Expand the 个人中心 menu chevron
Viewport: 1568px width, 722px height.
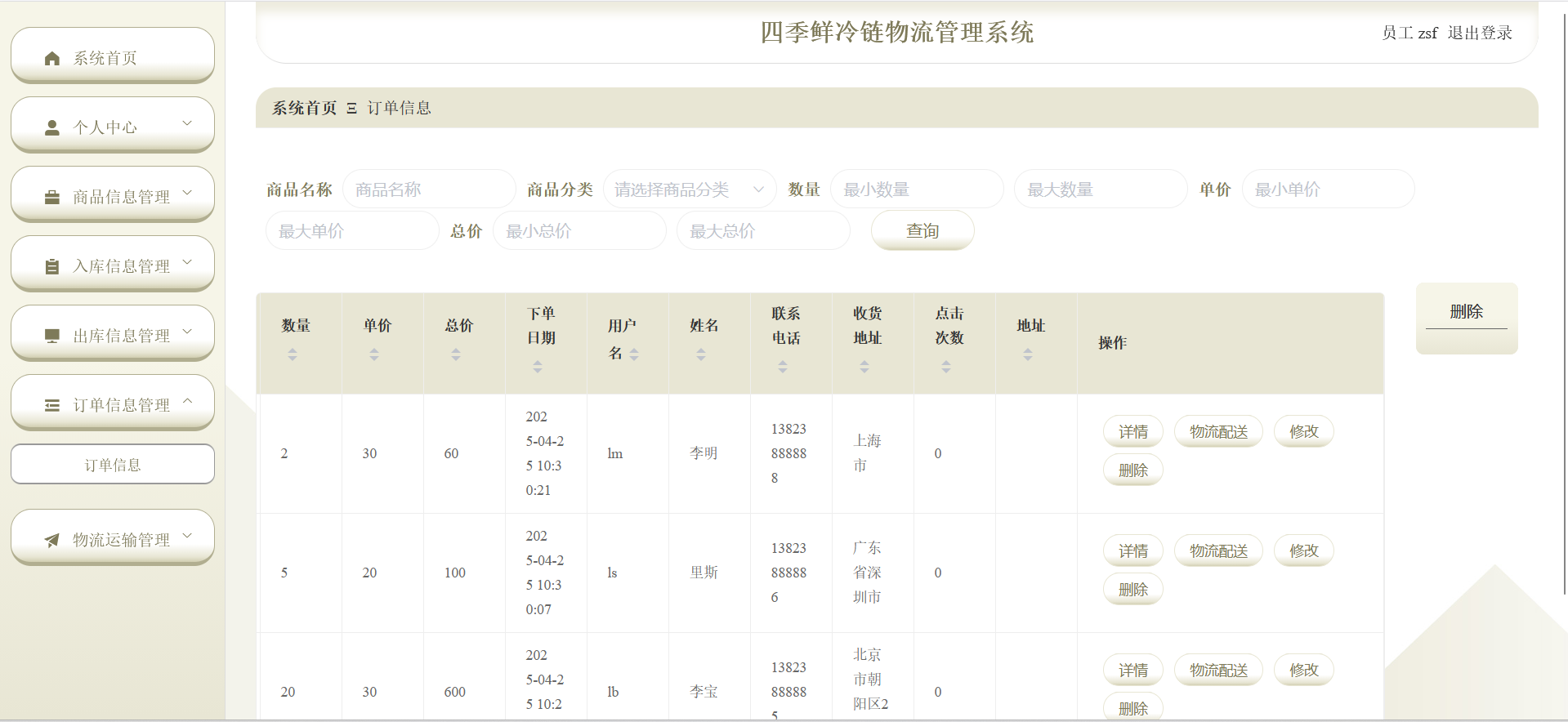coord(187,124)
